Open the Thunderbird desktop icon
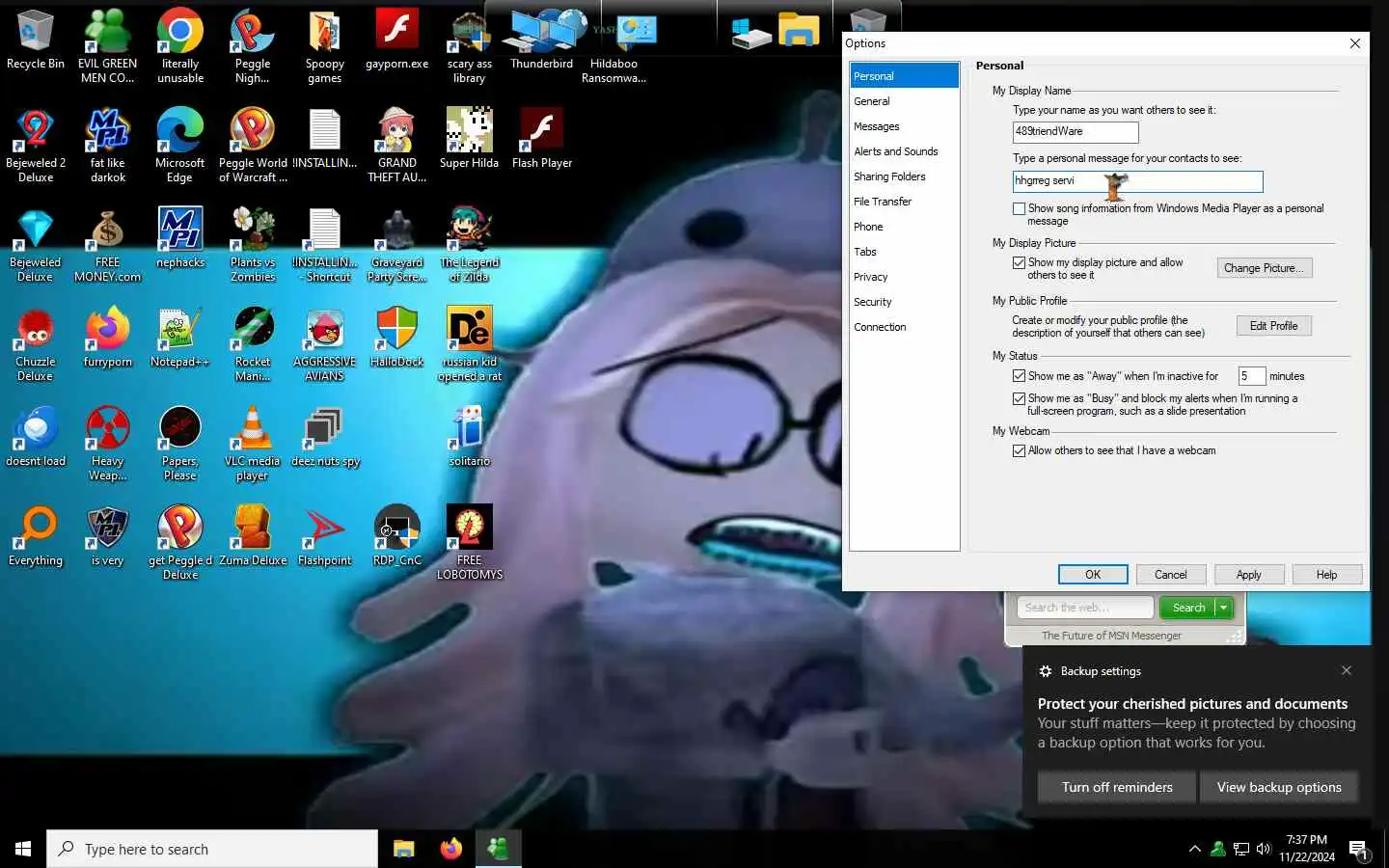Image resolution: width=1389 pixels, height=868 pixels. tap(541, 41)
